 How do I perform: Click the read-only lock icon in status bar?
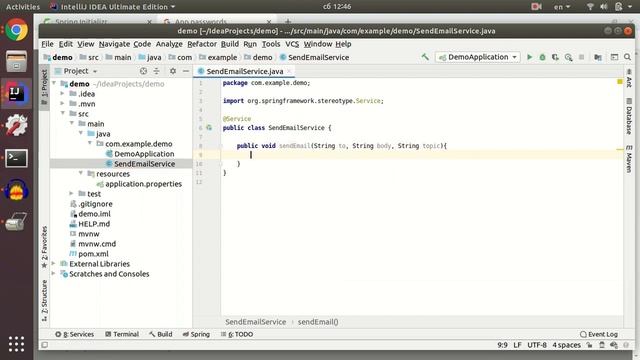[x=589, y=345]
